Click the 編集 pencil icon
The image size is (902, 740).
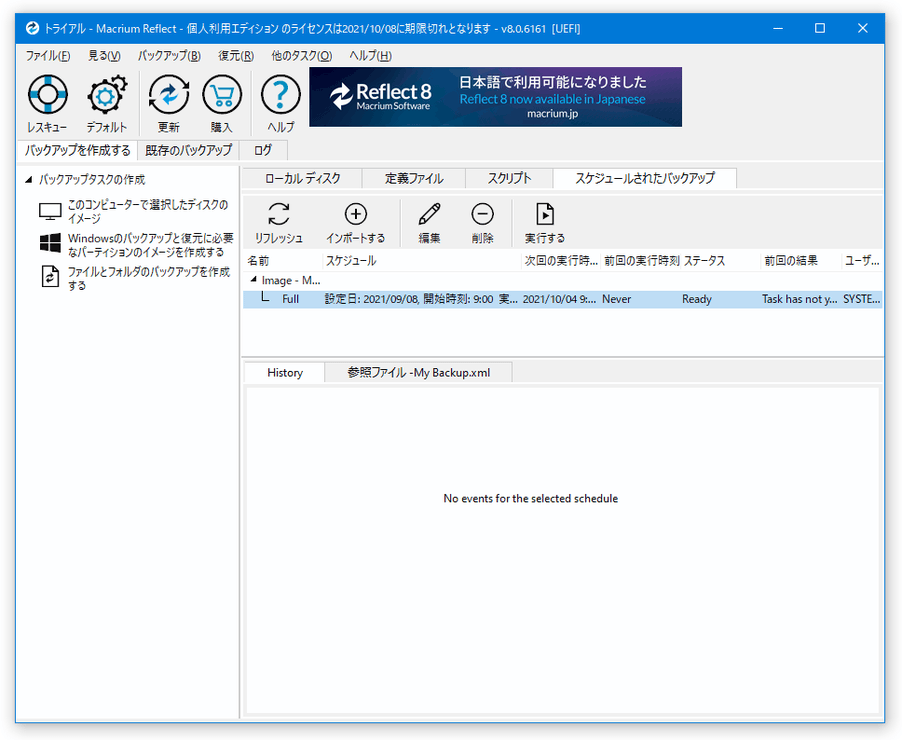coord(429,214)
